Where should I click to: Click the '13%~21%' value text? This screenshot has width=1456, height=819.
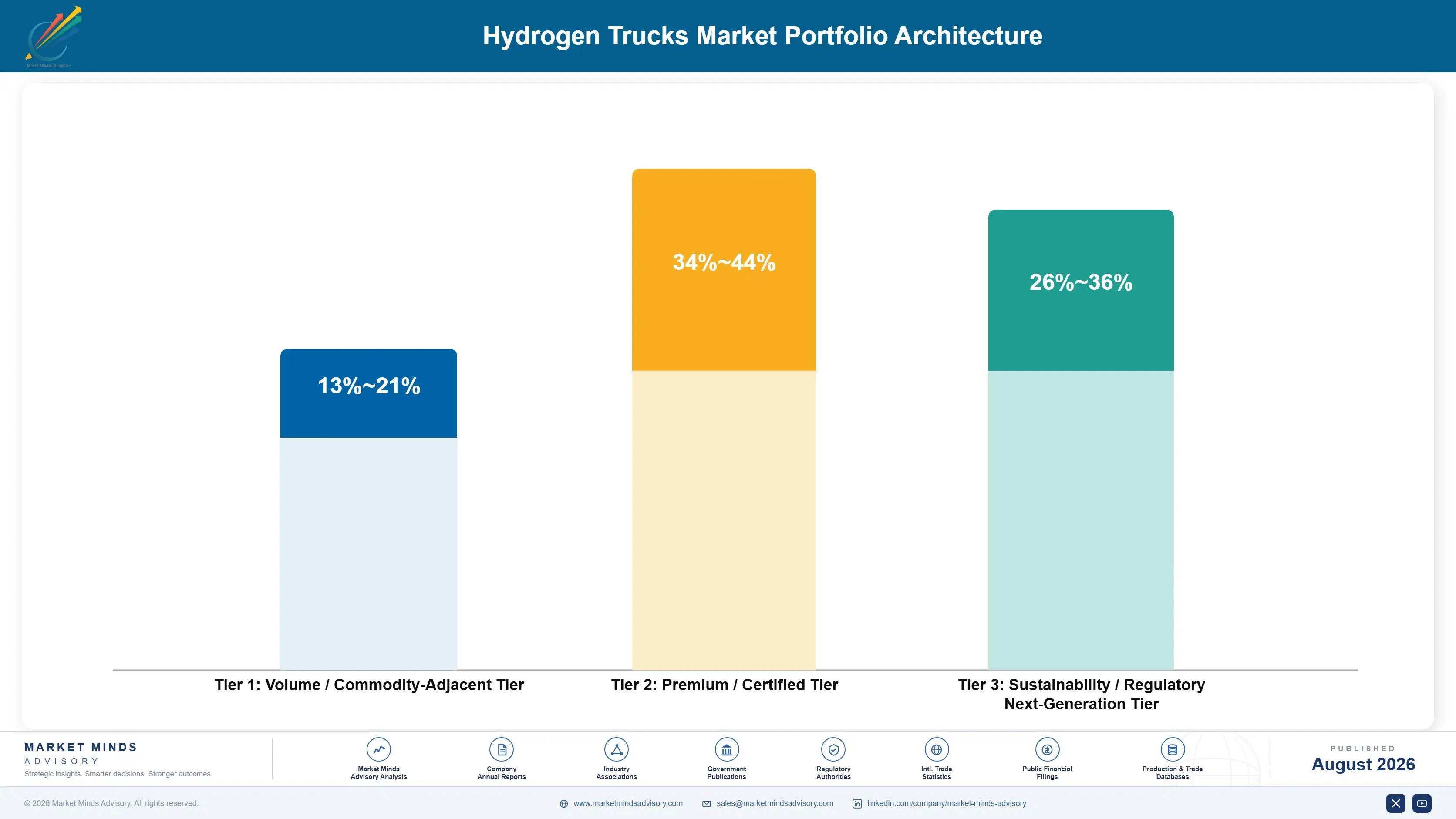(x=368, y=386)
